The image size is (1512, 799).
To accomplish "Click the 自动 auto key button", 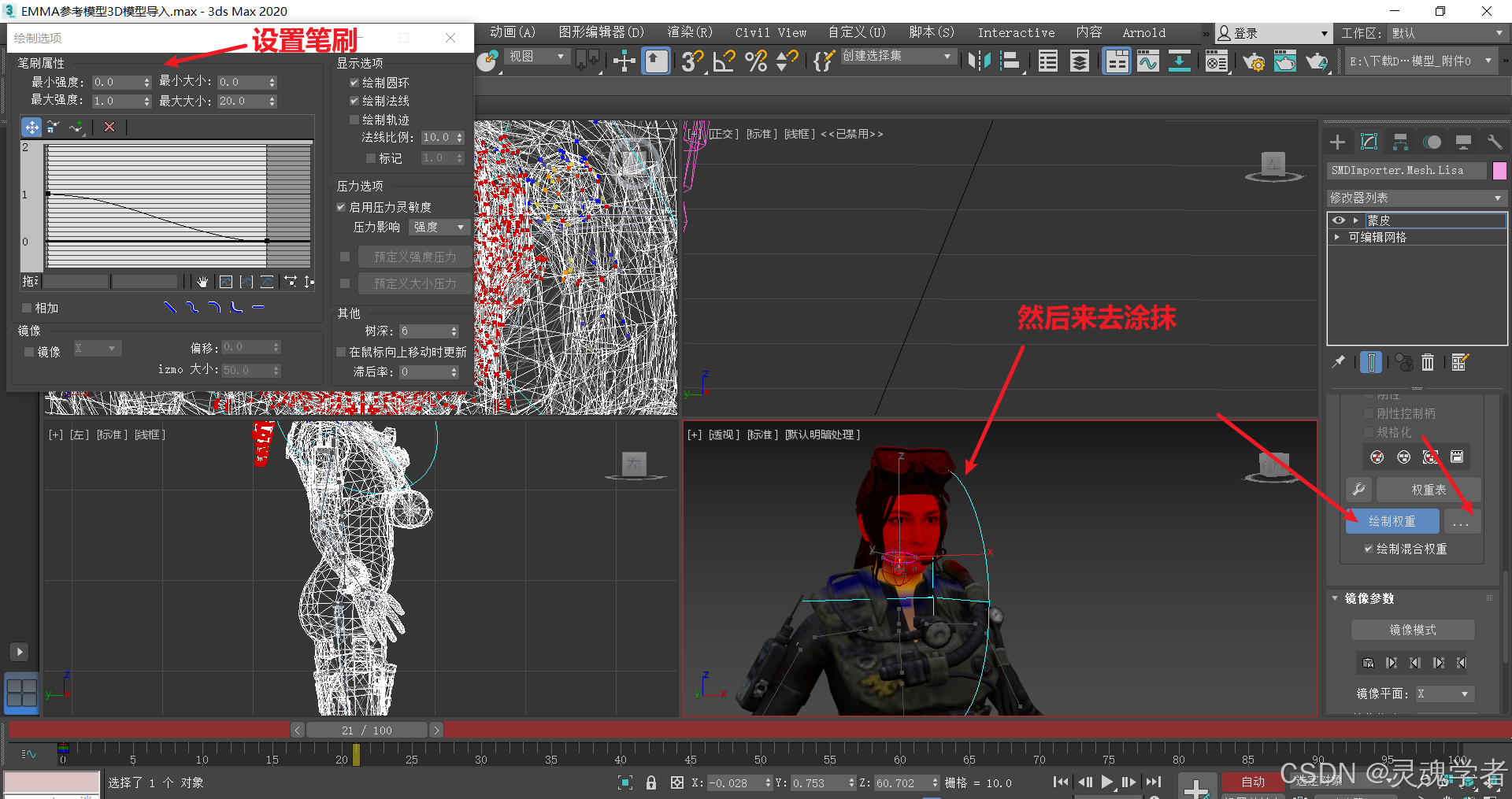I will click(1253, 782).
